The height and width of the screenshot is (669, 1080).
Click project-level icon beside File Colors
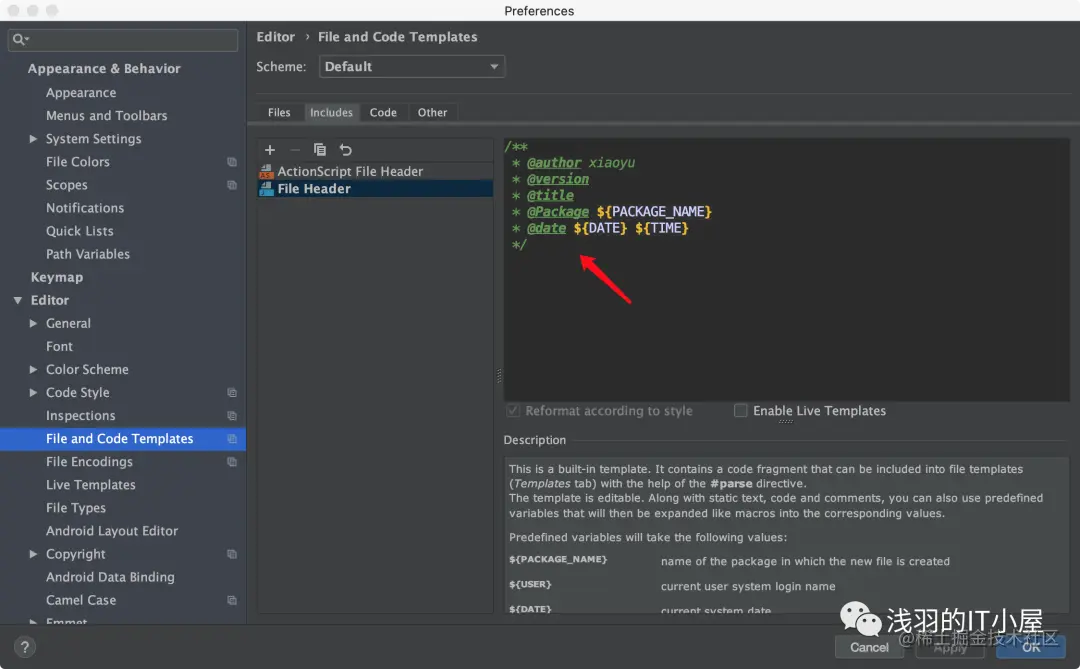[x=232, y=162]
